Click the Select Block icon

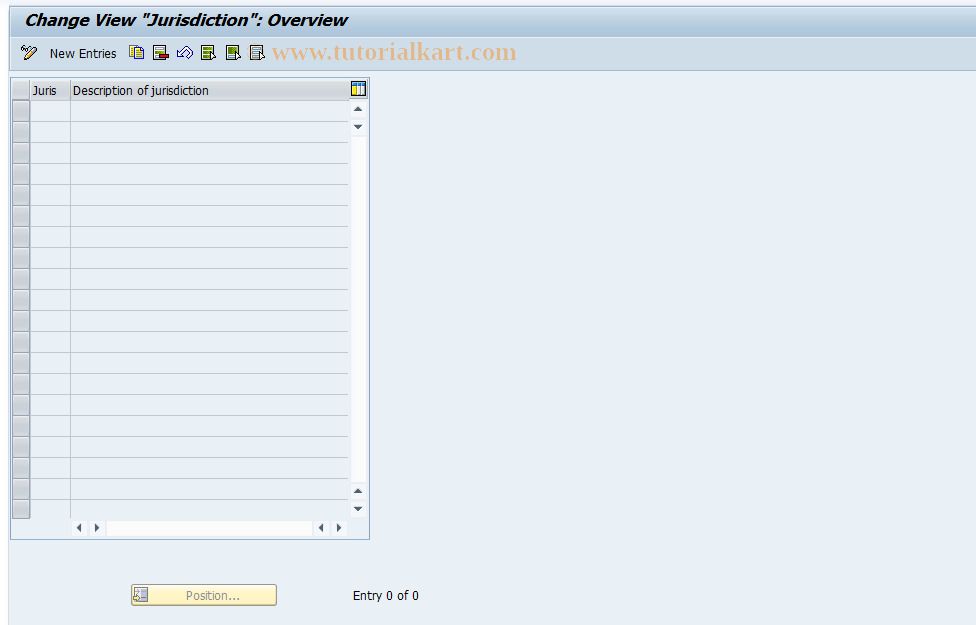[233, 53]
